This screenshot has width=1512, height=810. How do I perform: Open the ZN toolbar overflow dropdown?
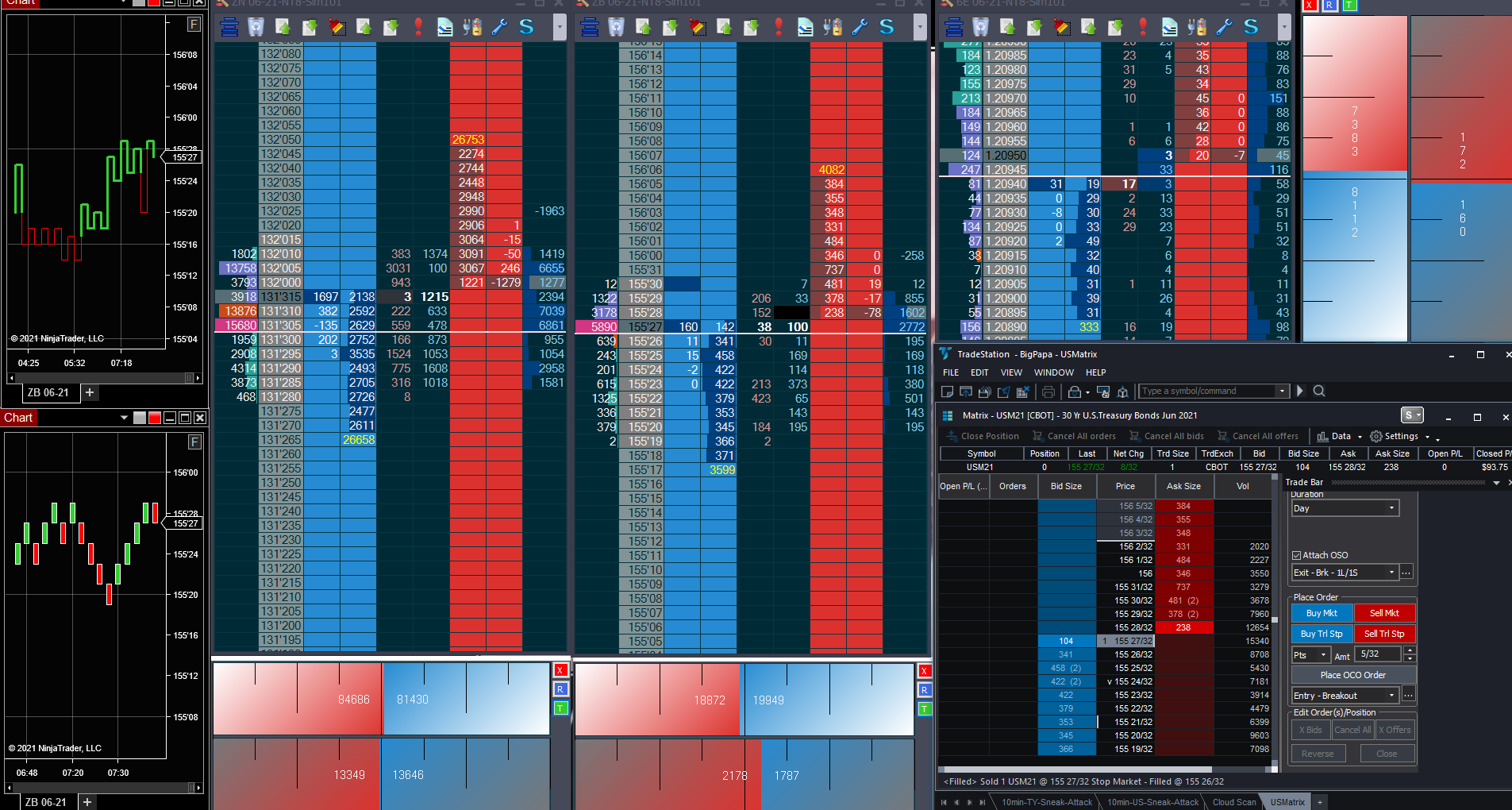pos(560,28)
